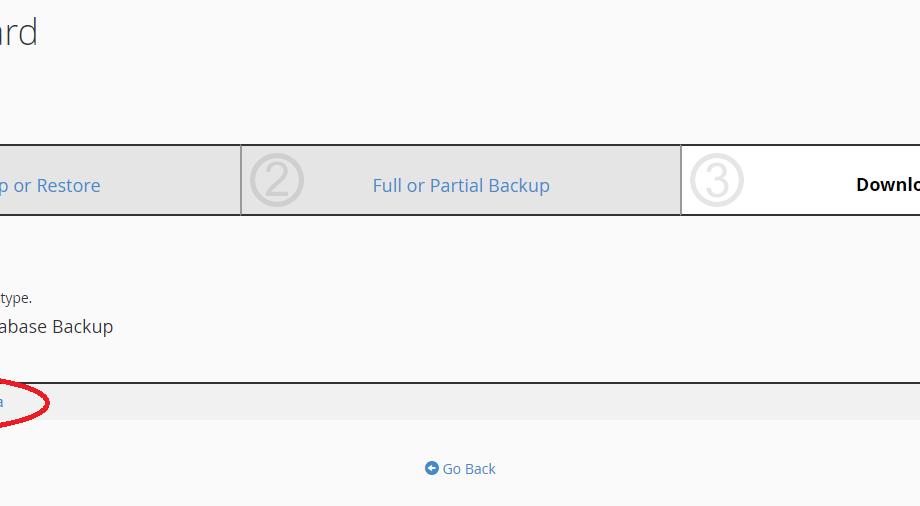Return to the 'Backup or Restore' step link
This screenshot has width=920, height=506.
coord(50,185)
